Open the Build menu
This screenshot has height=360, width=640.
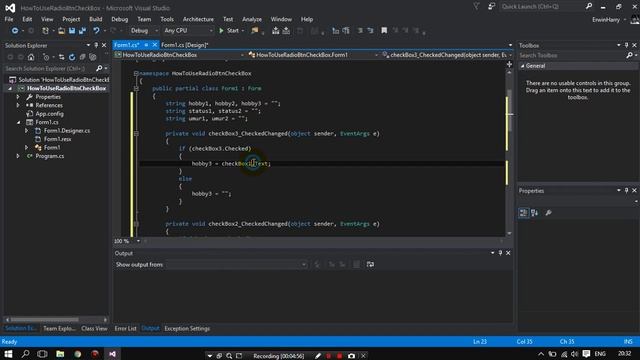tap(96, 19)
